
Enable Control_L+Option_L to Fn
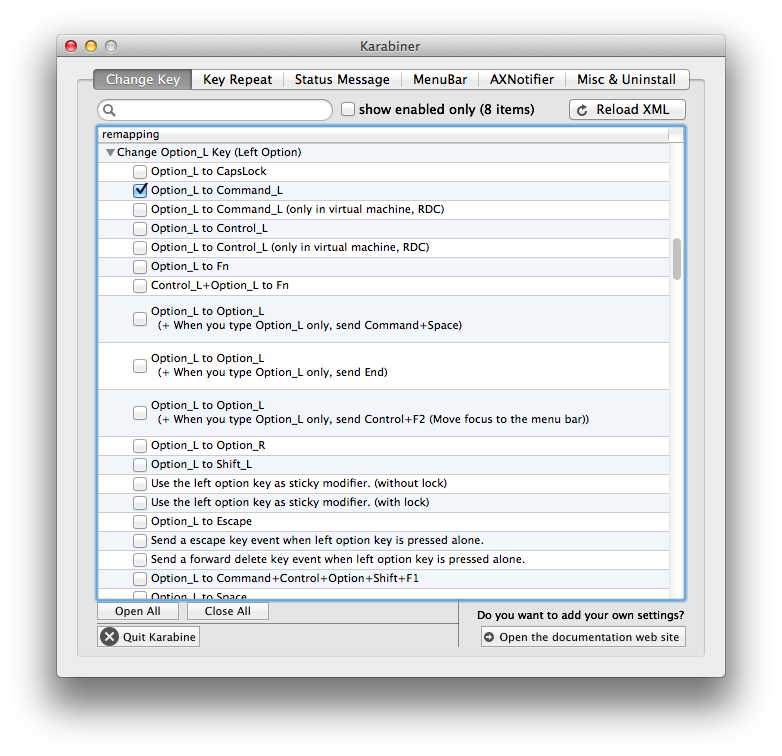coord(140,285)
